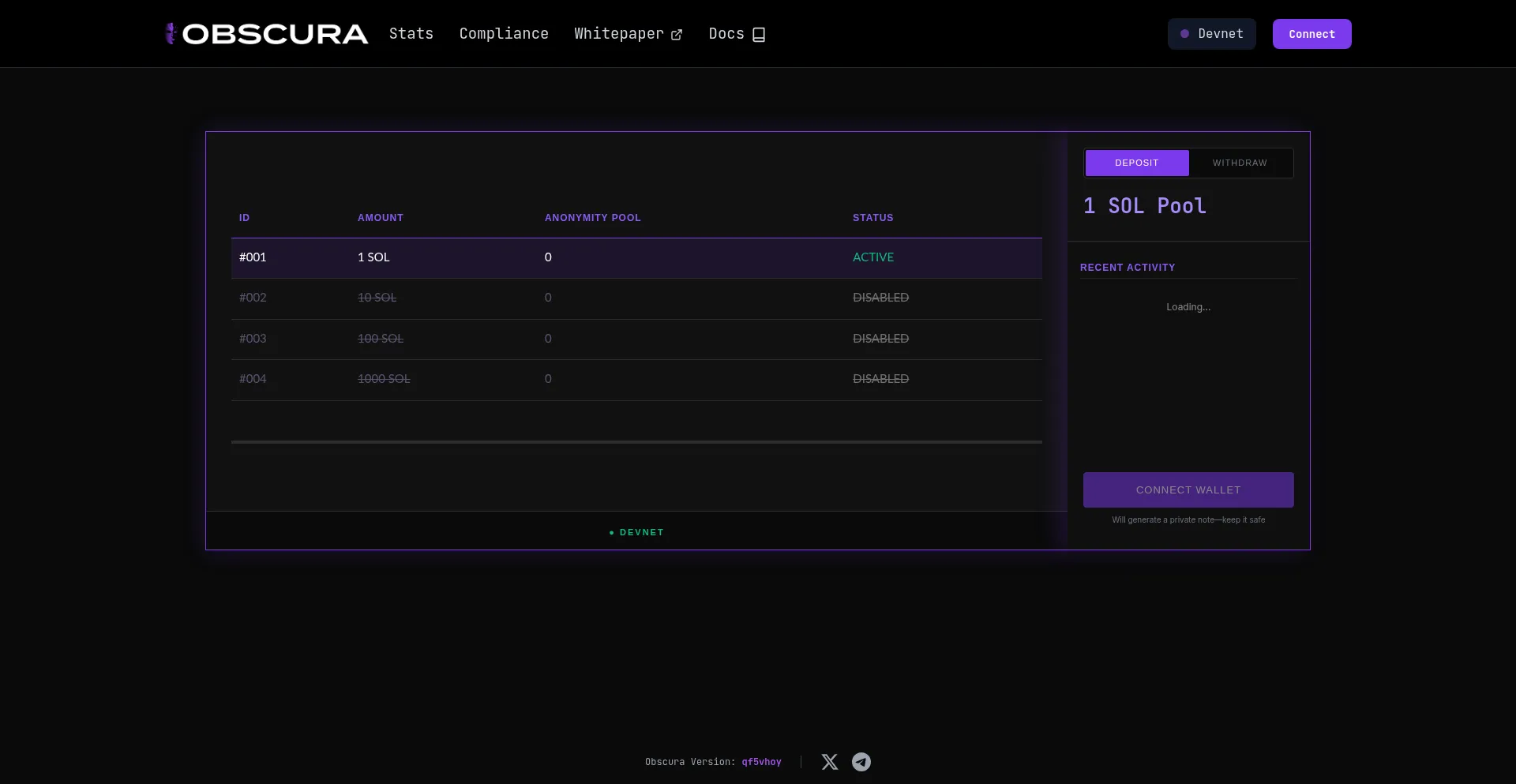Click the struck-through 10 SOL amount
The height and width of the screenshot is (784, 1516).
click(377, 298)
